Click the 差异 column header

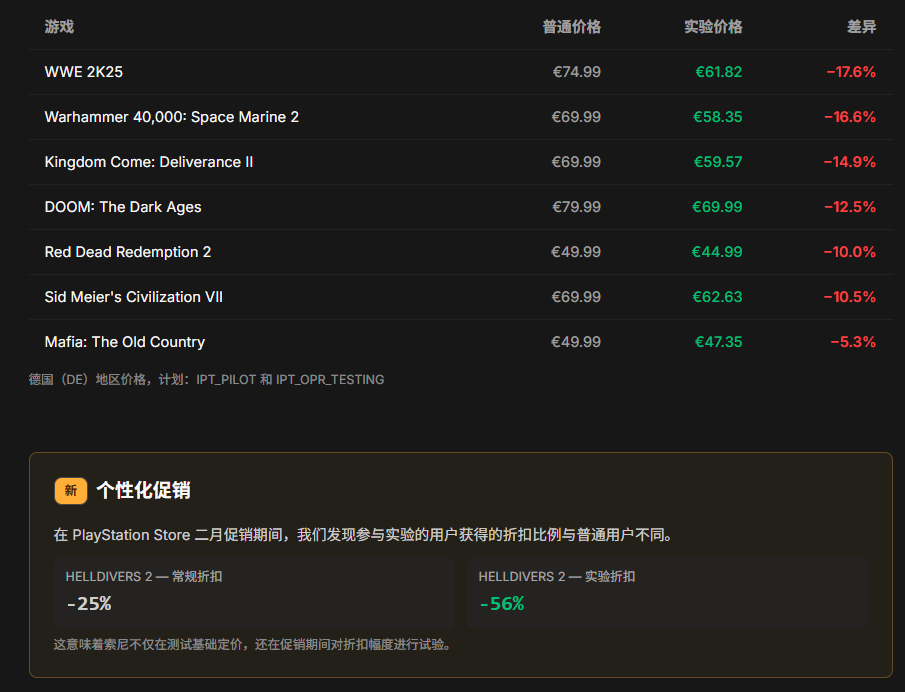(861, 27)
